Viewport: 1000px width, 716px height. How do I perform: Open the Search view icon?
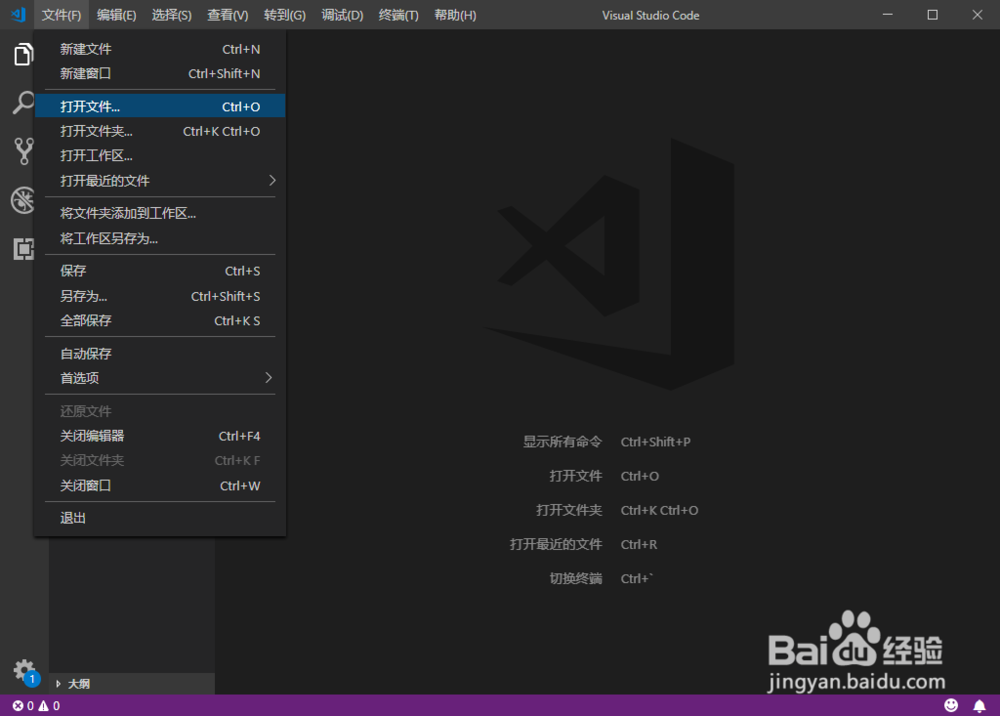(x=23, y=103)
